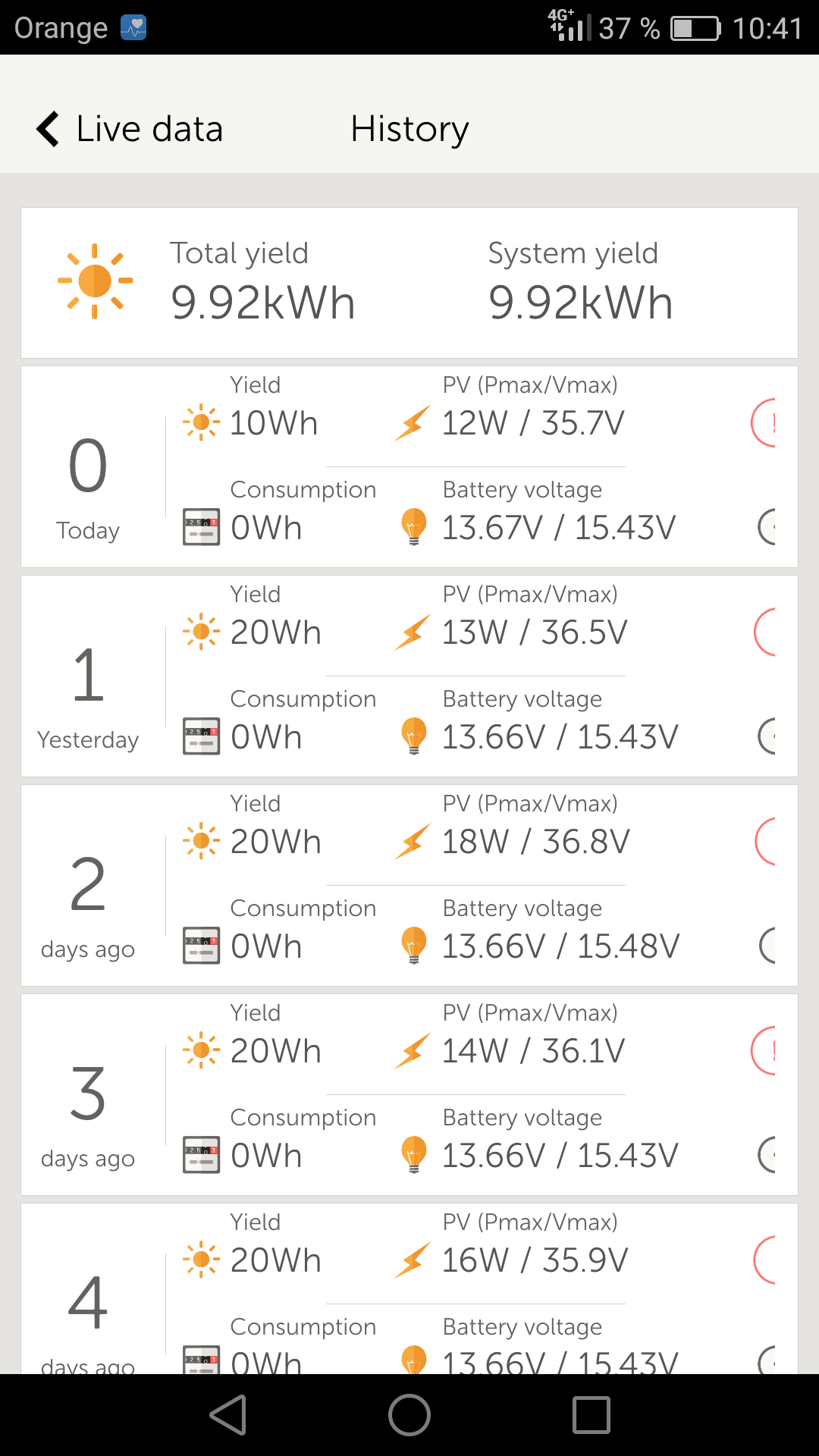Select the 2 days ago day number

[88, 884]
